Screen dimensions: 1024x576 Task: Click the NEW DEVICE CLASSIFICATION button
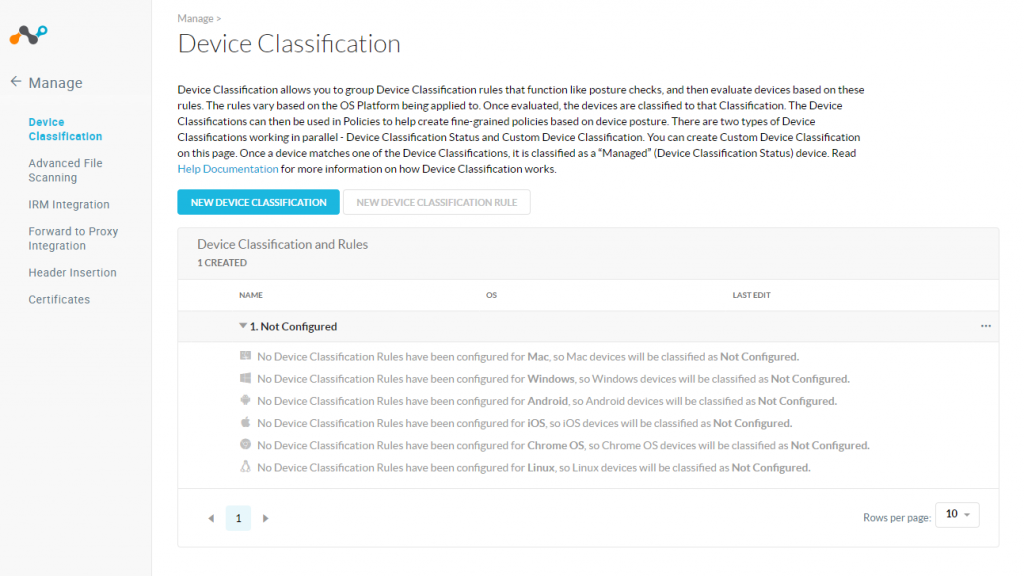(x=257, y=201)
